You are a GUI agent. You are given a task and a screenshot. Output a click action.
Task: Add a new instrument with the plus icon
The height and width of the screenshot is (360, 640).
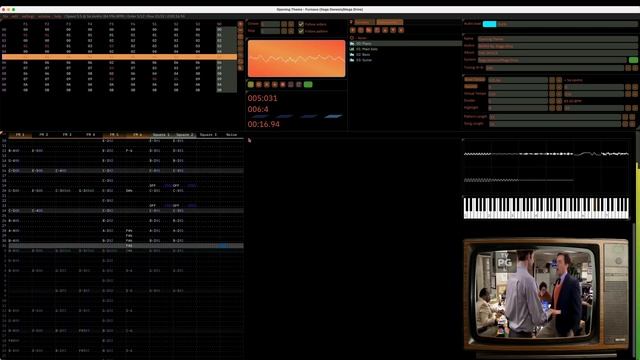tap(353, 30)
